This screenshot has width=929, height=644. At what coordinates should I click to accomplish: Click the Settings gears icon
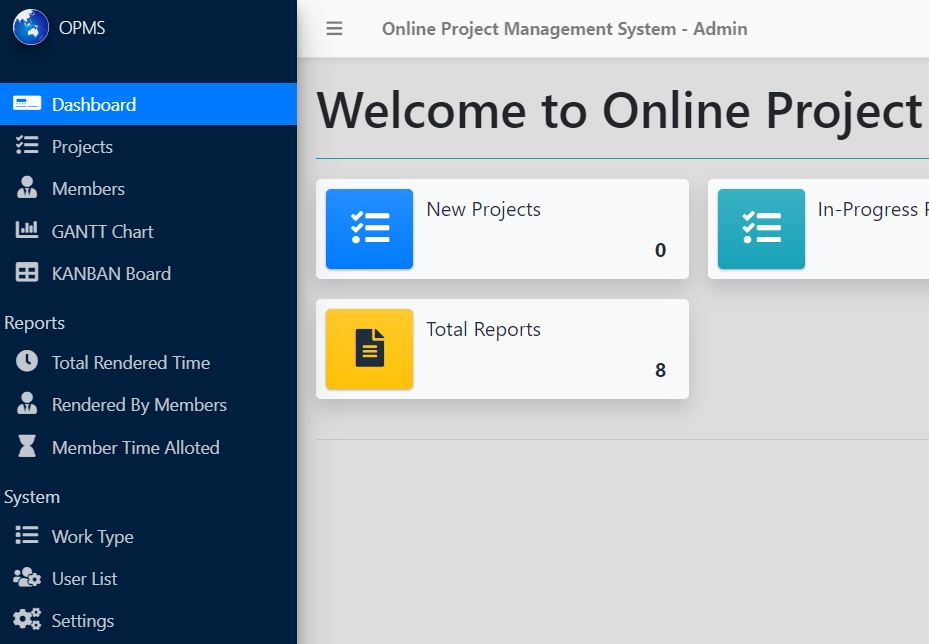(27, 620)
